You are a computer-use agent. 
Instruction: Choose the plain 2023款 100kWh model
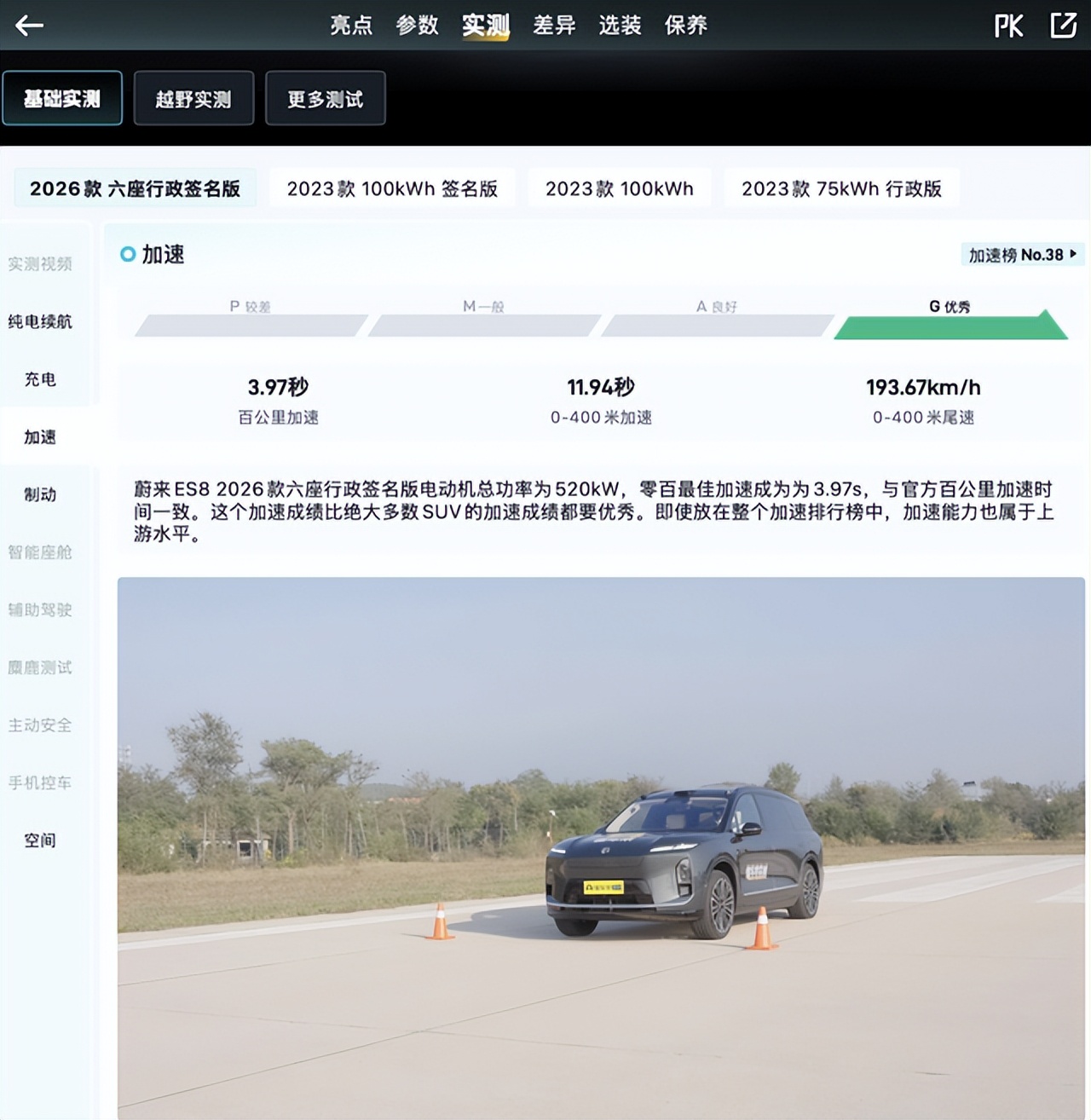tap(620, 188)
